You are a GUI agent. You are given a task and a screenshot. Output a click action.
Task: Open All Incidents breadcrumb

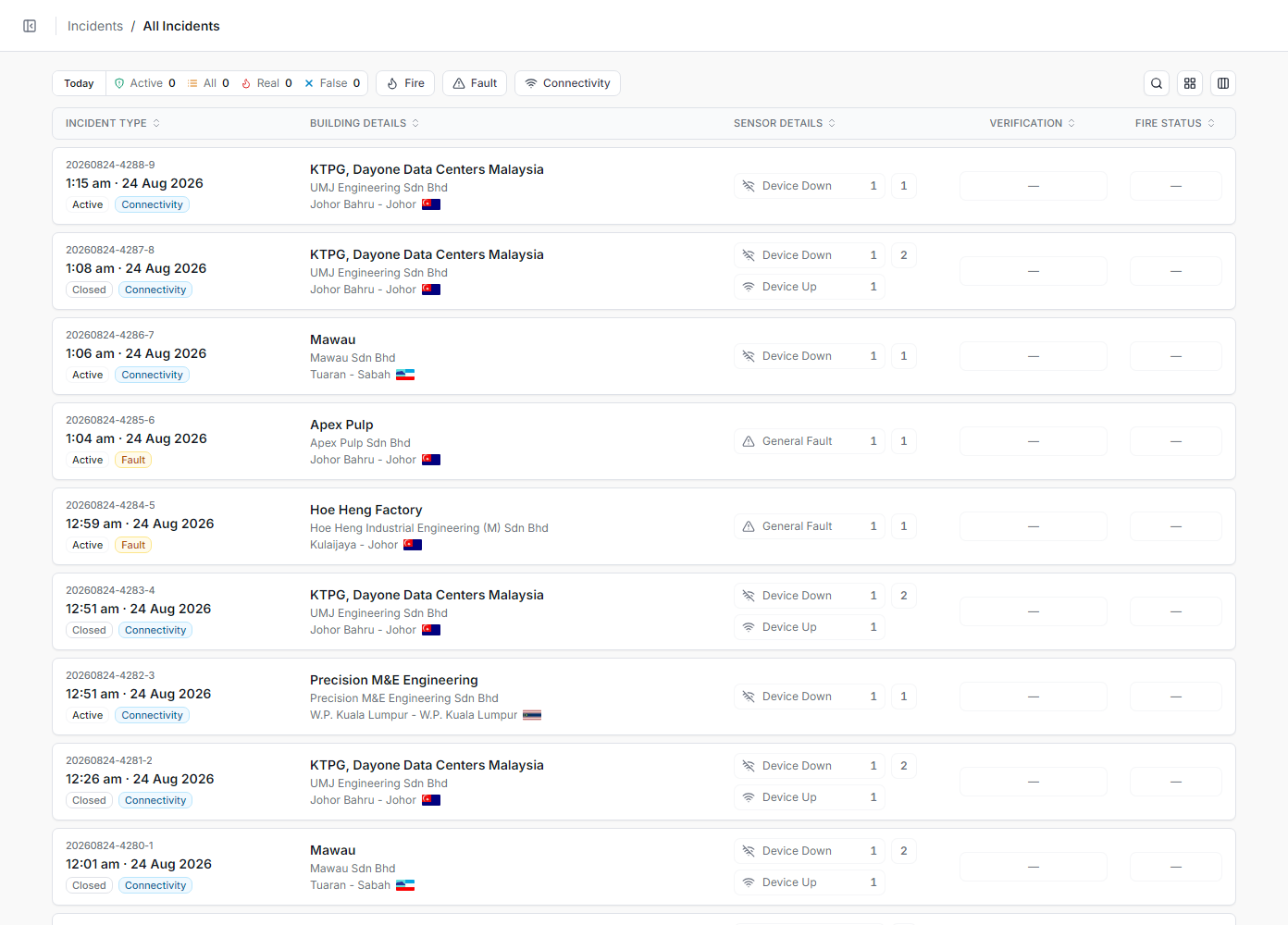[x=181, y=26]
